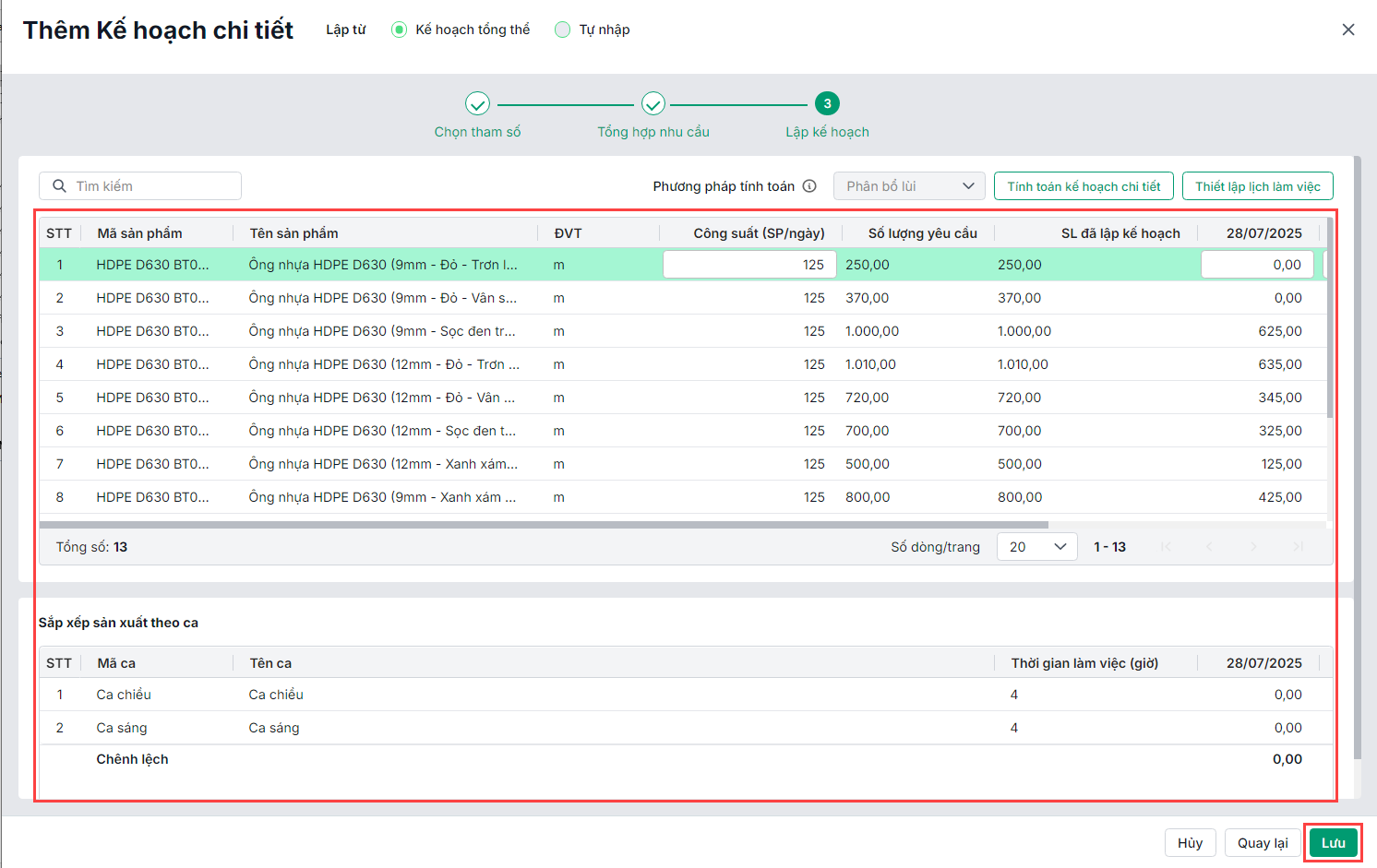Click the Hủy cancel button
Screen dimensions: 1377x868
pyautogui.click(x=1190, y=843)
